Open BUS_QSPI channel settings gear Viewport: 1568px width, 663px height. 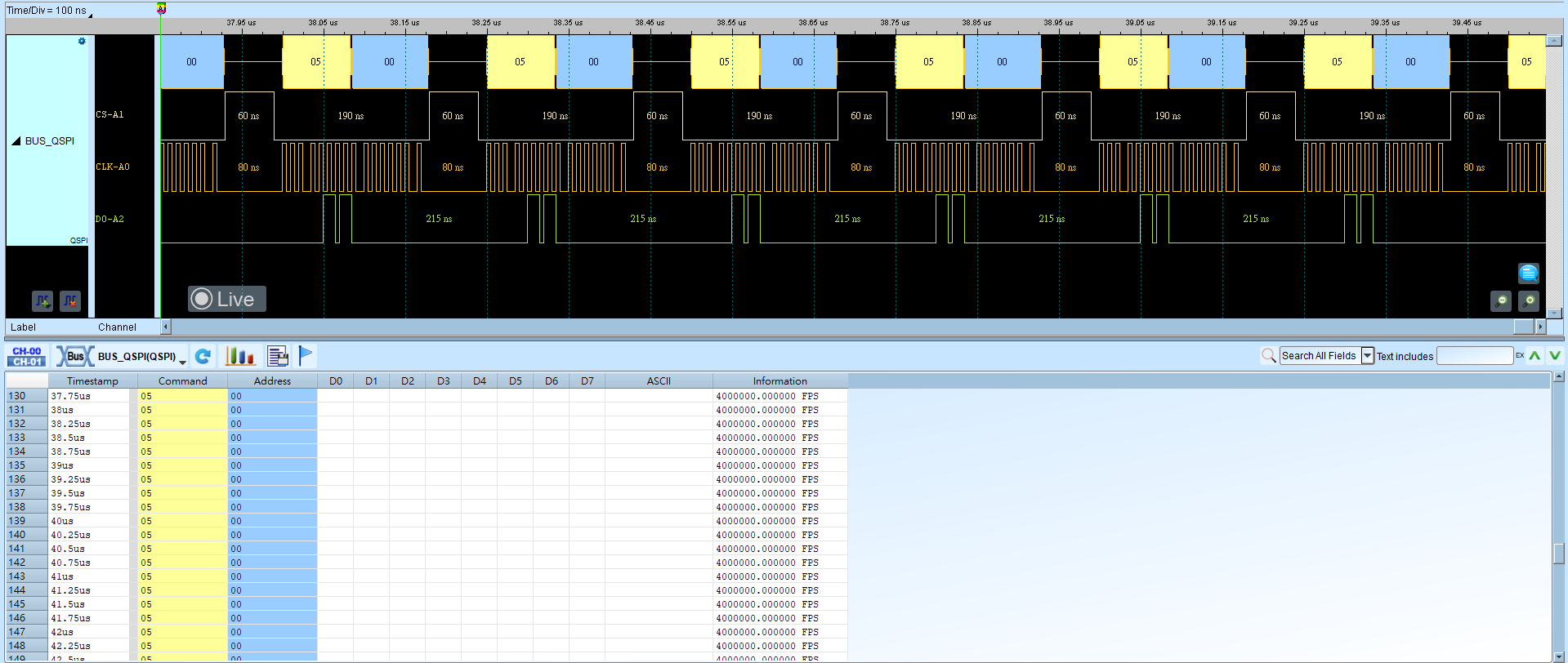click(x=82, y=41)
